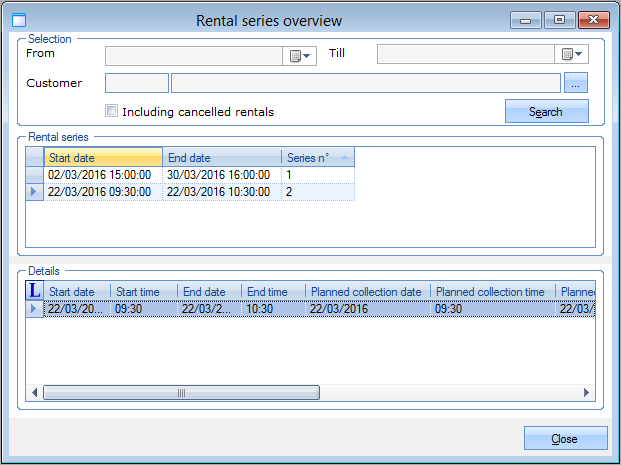Enable Including cancelled rentals checkbox
Viewport: 621px width, 465px height.
[112, 111]
